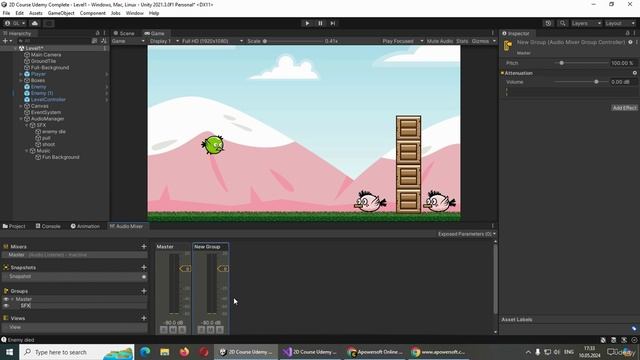
Task: Add a new view with plus icon
Action: (x=144, y=318)
